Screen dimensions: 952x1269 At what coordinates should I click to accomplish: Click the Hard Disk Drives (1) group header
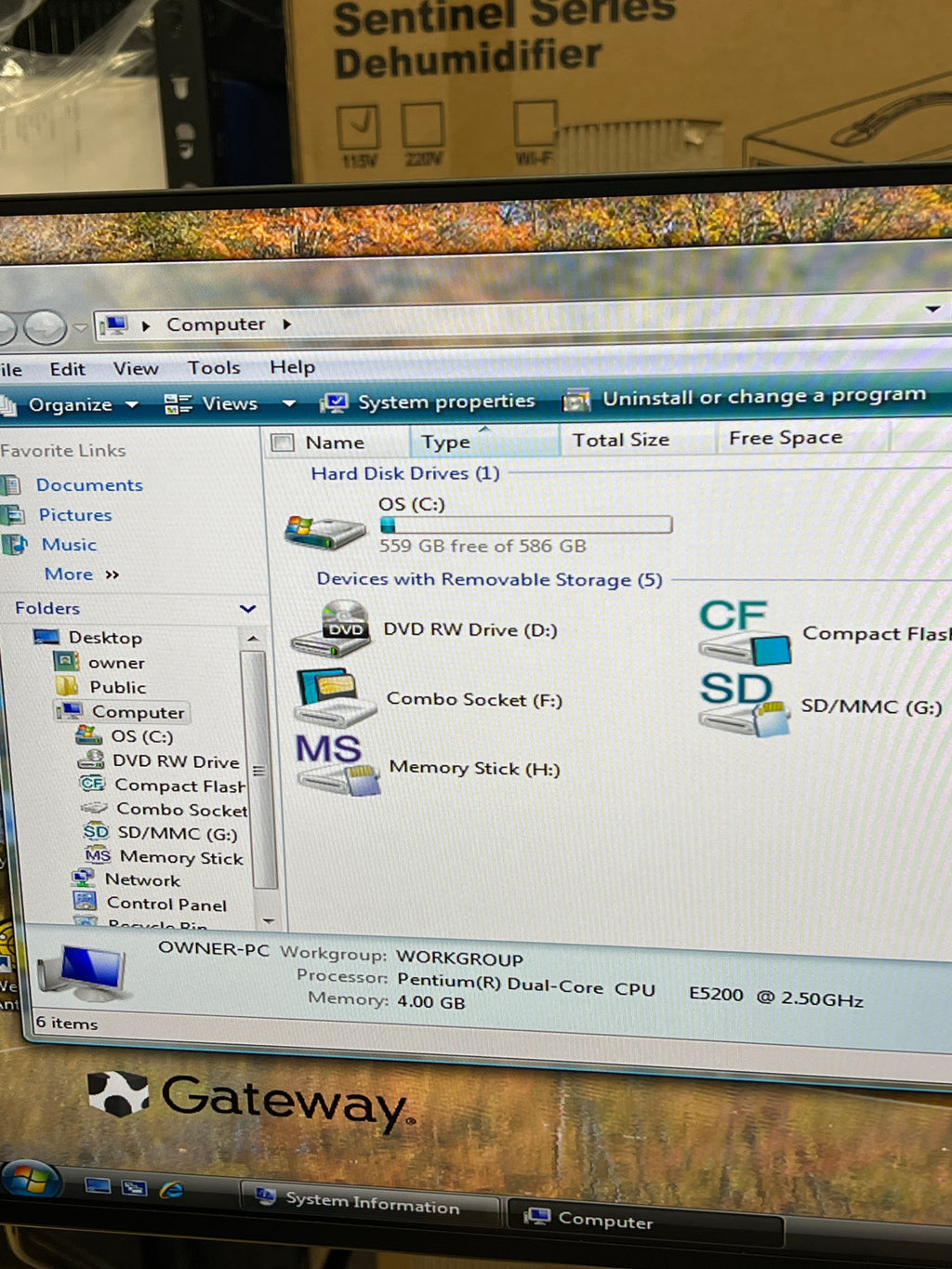(405, 473)
